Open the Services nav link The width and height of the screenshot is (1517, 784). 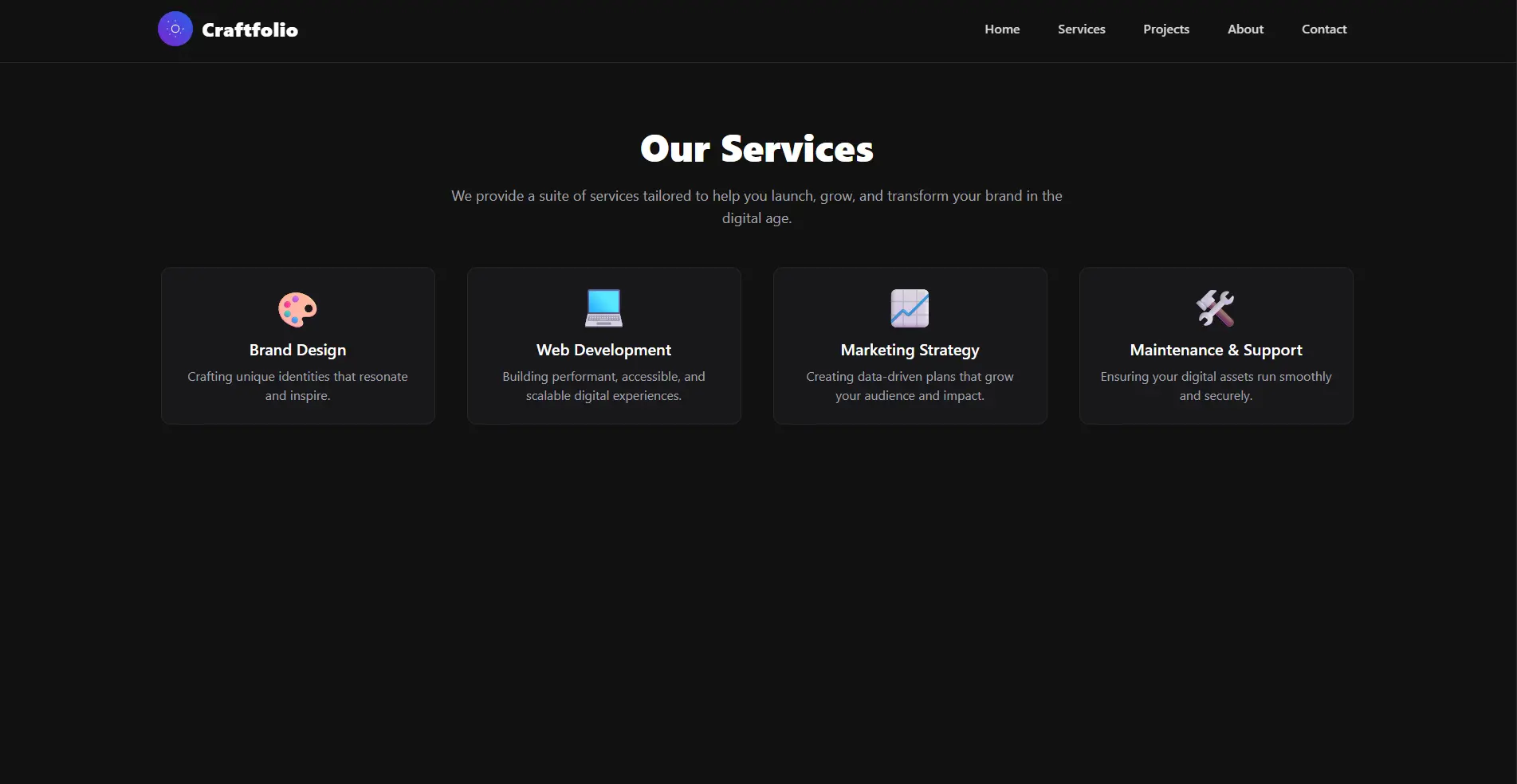point(1081,29)
